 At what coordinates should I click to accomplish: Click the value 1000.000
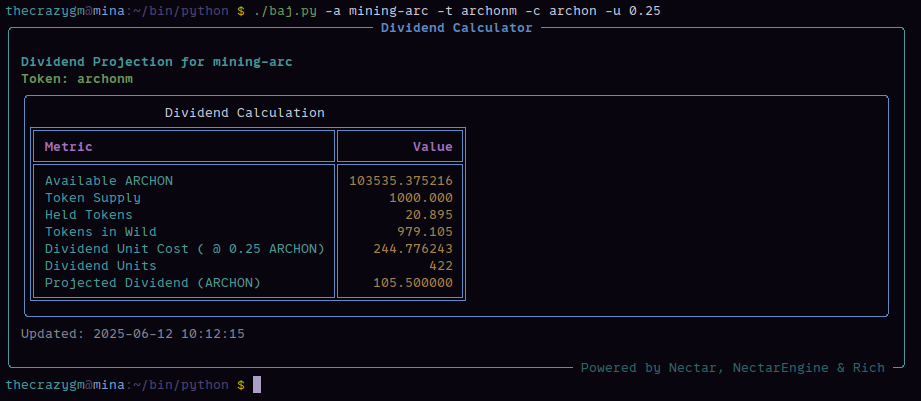pos(421,198)
